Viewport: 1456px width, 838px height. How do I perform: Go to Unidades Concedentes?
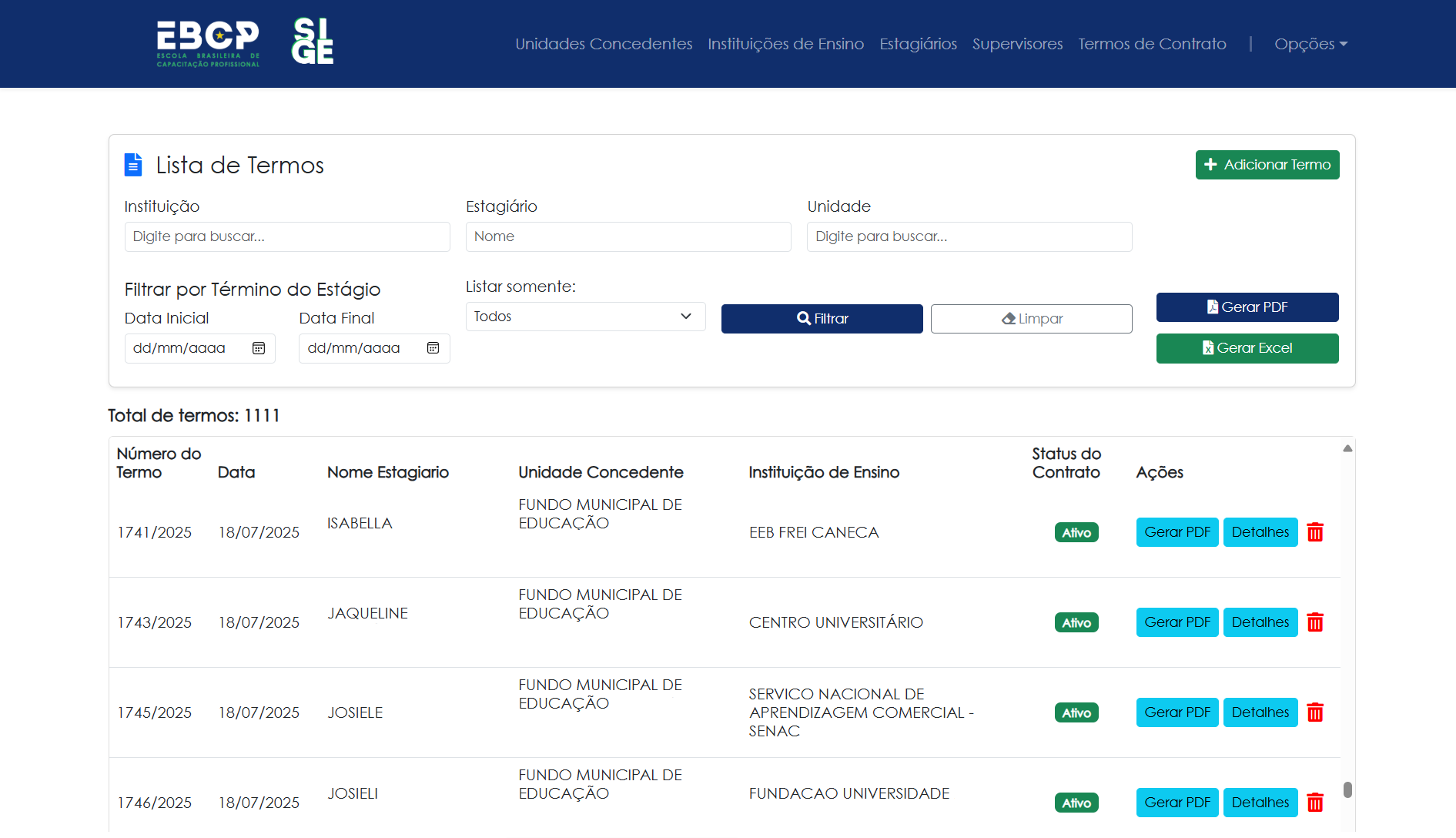[604, 44]
